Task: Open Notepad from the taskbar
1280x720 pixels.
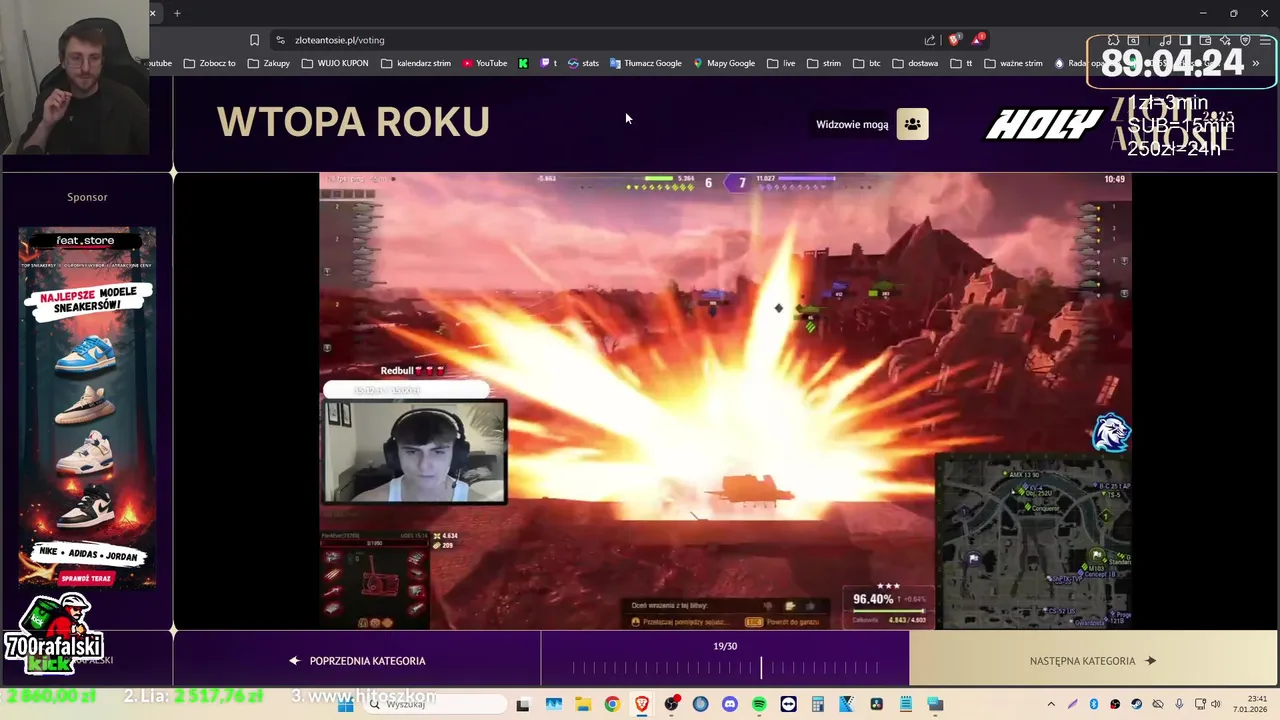Action: [906, 704]
